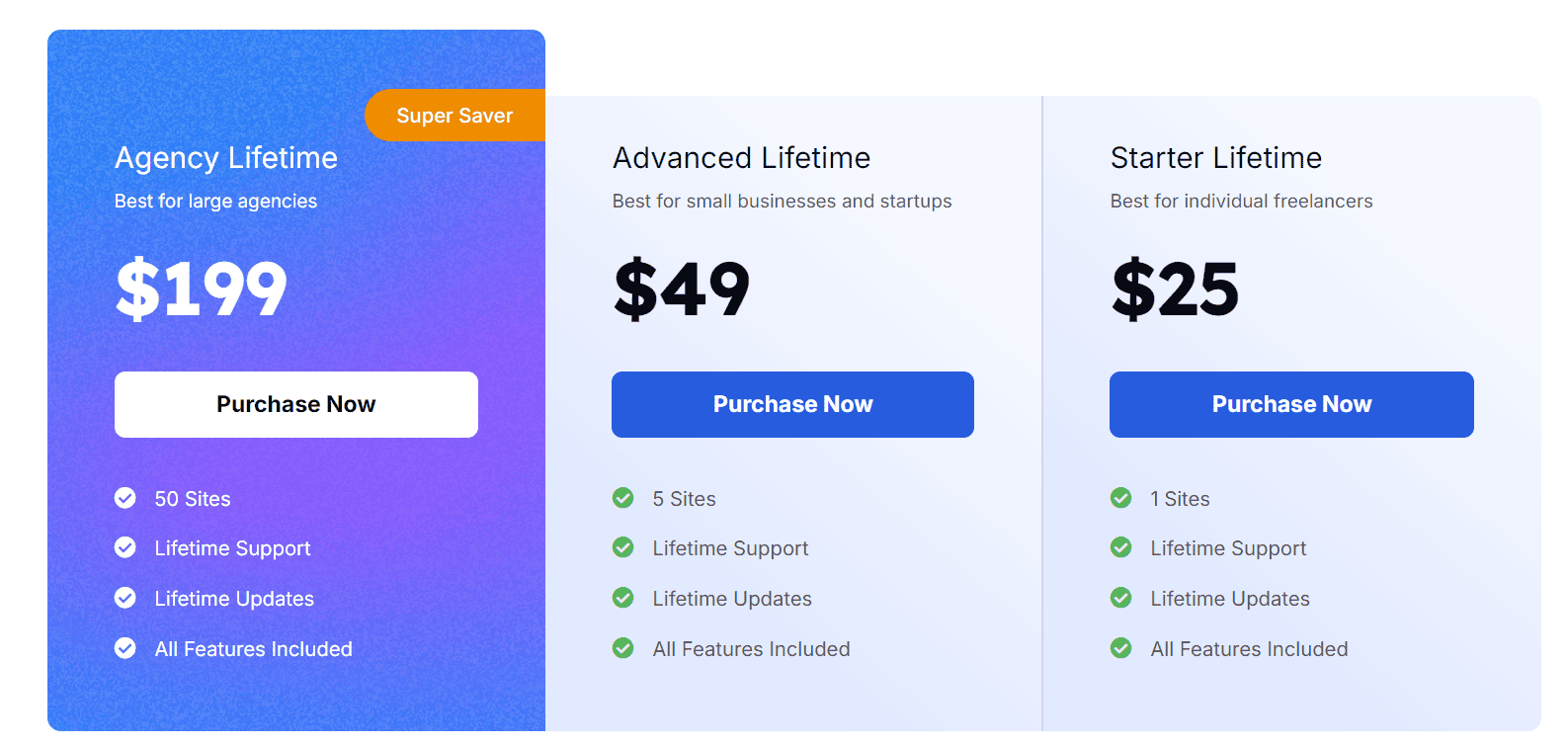Click Purchase Now on the Starter Lifetime card

(1291, 404)
